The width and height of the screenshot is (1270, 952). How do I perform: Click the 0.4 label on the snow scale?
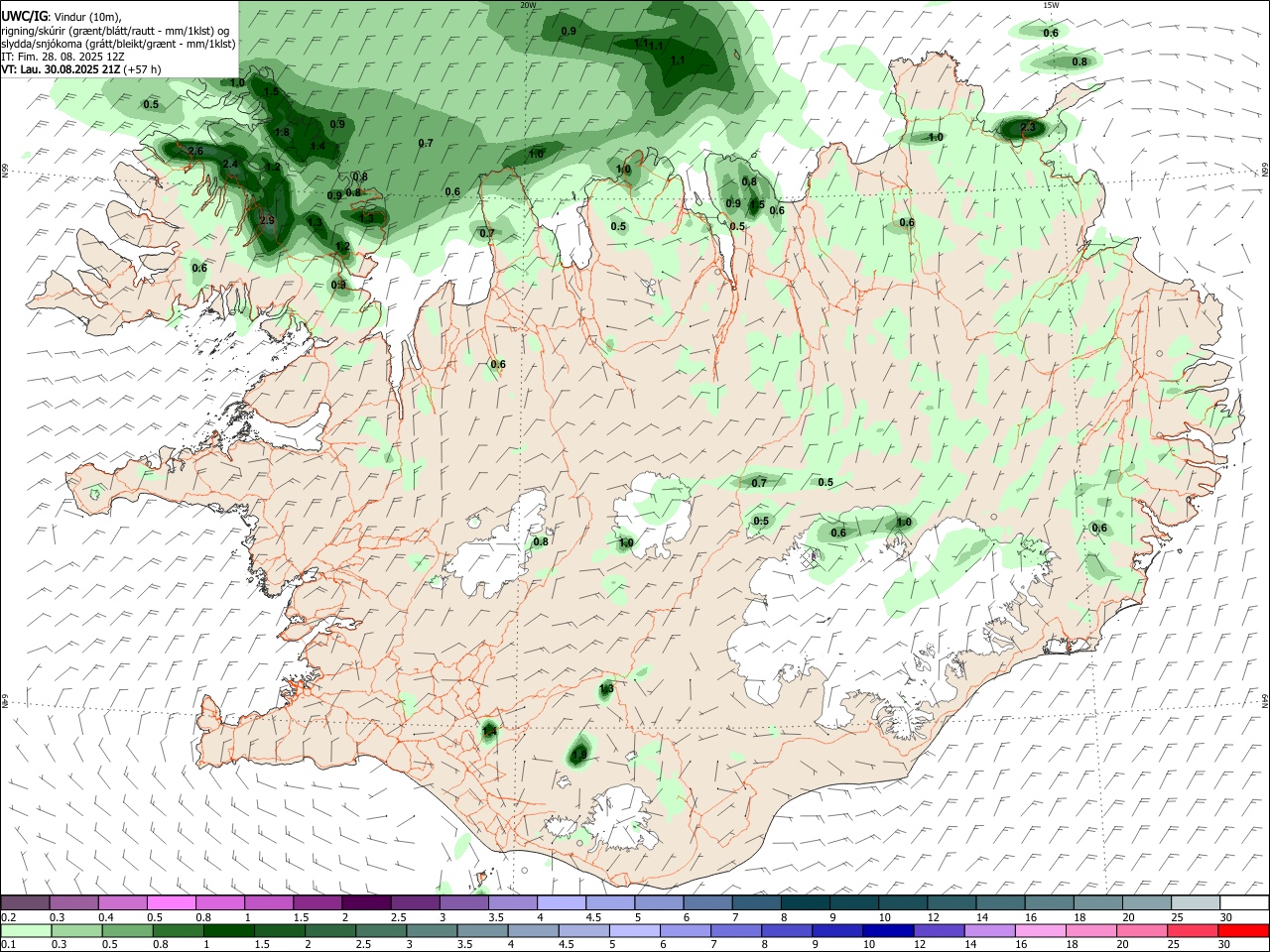(x=106, y=918)
